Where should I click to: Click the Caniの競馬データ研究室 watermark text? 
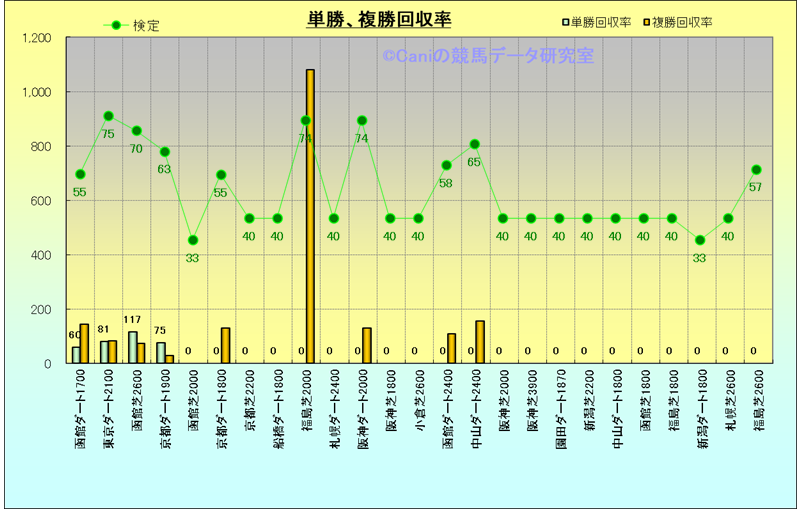click(x=487, y=57)
